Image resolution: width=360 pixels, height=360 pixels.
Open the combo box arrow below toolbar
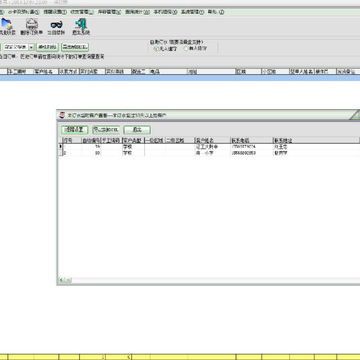(x=32, y=47)
